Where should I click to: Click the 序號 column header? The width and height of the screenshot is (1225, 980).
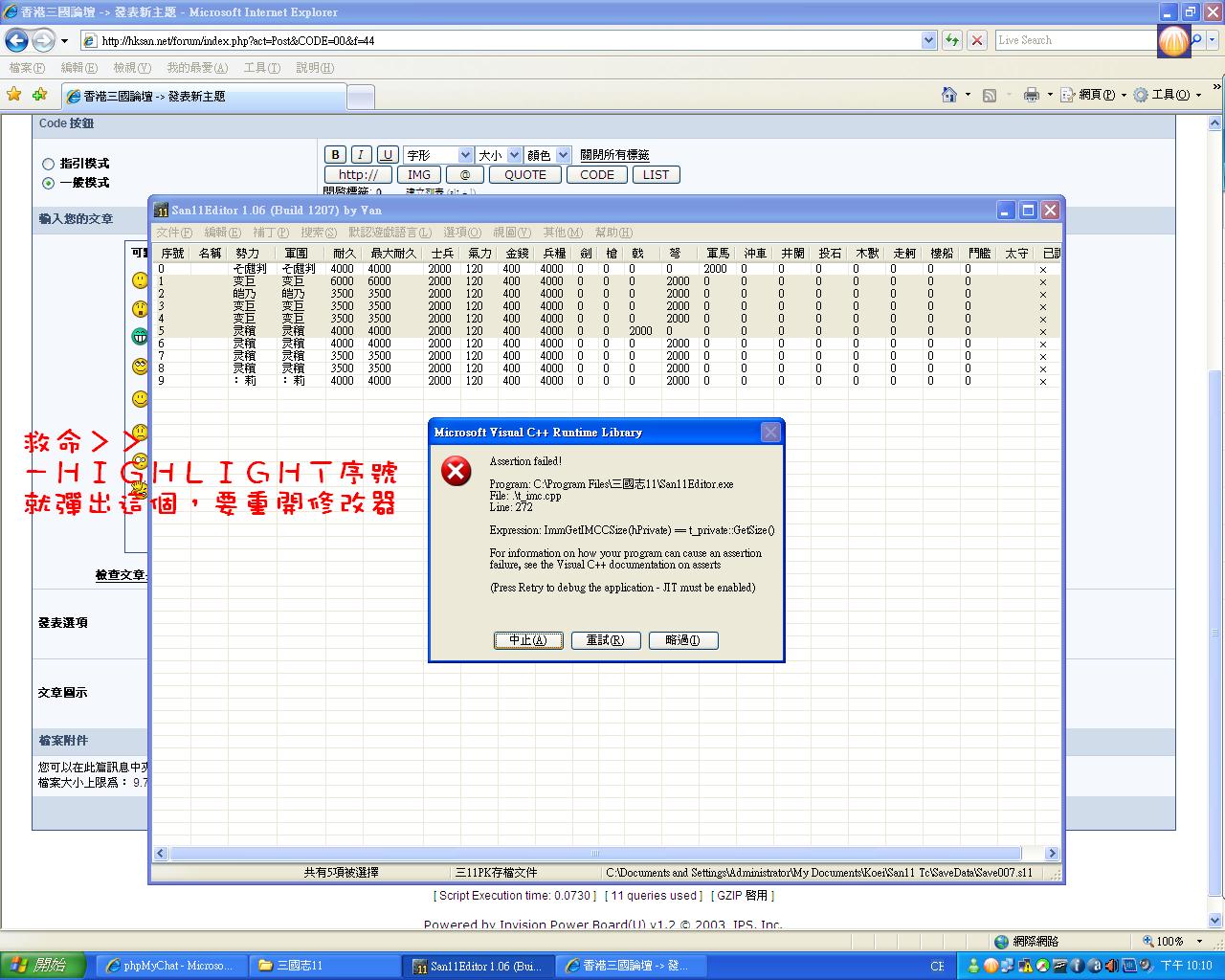point(172,254)
